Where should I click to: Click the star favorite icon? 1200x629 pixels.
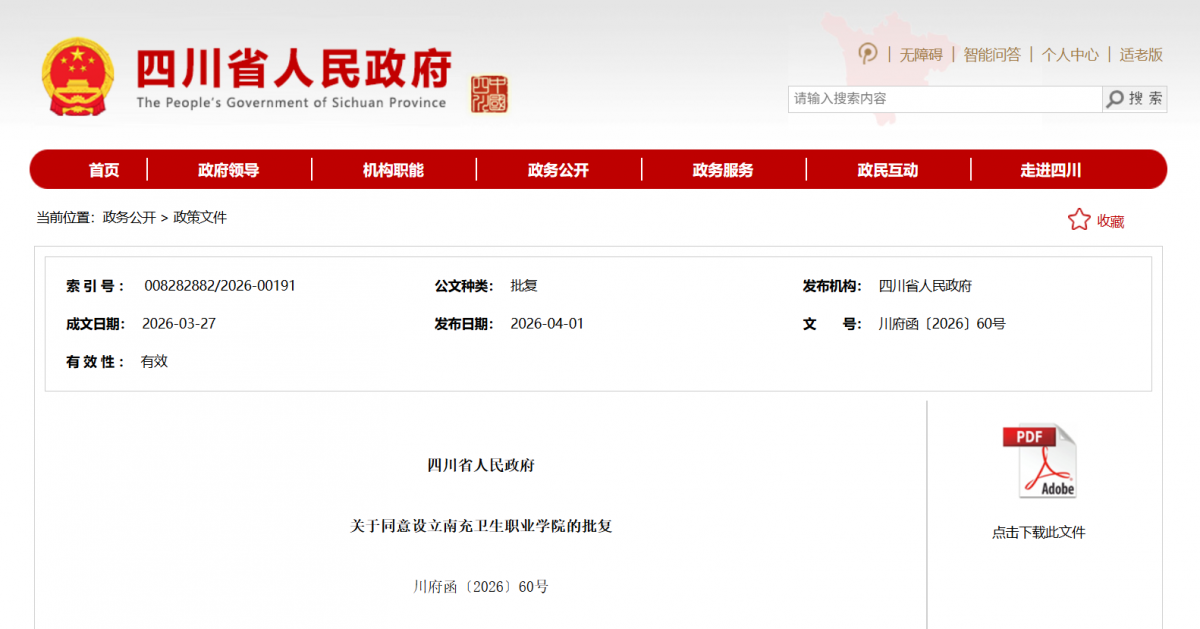pyautogui.click(x=1079, y=220)
